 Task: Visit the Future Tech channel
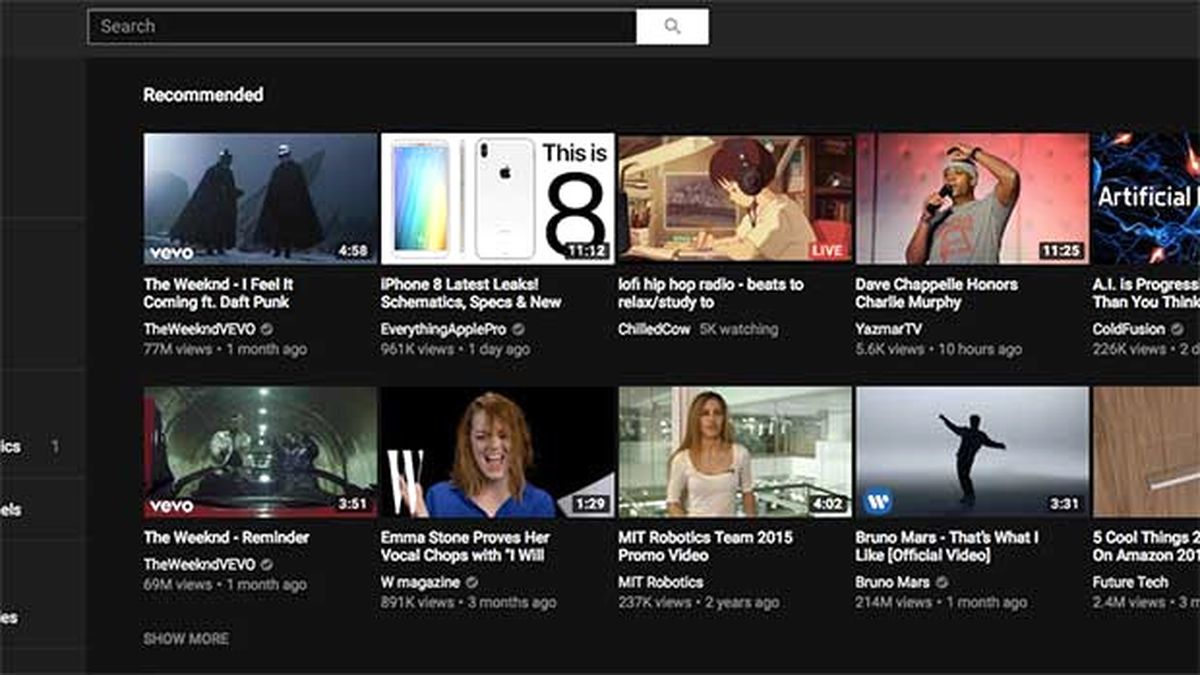click(1132, 582)
